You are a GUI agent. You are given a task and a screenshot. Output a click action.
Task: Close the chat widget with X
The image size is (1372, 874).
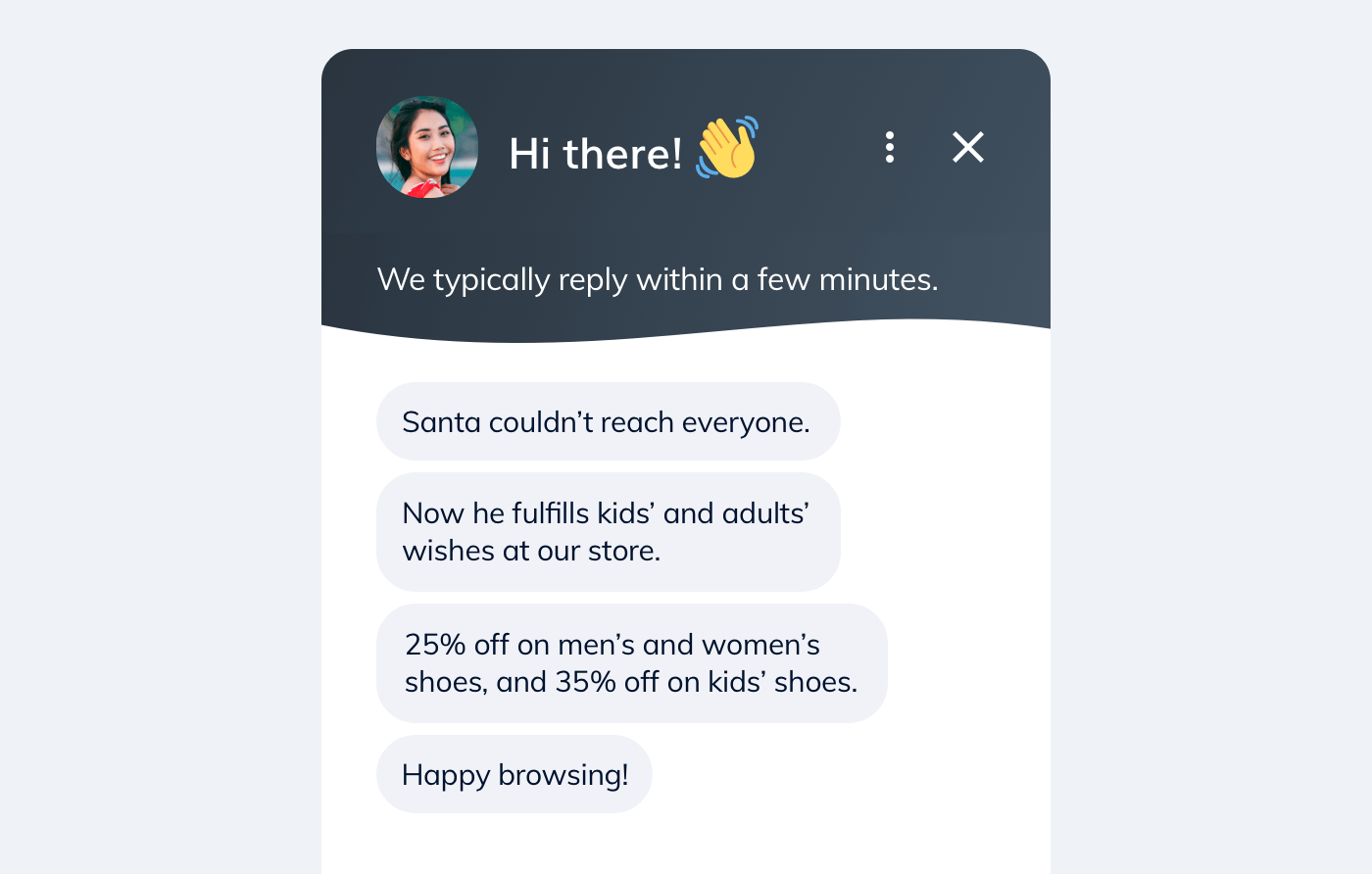point(968,147)
